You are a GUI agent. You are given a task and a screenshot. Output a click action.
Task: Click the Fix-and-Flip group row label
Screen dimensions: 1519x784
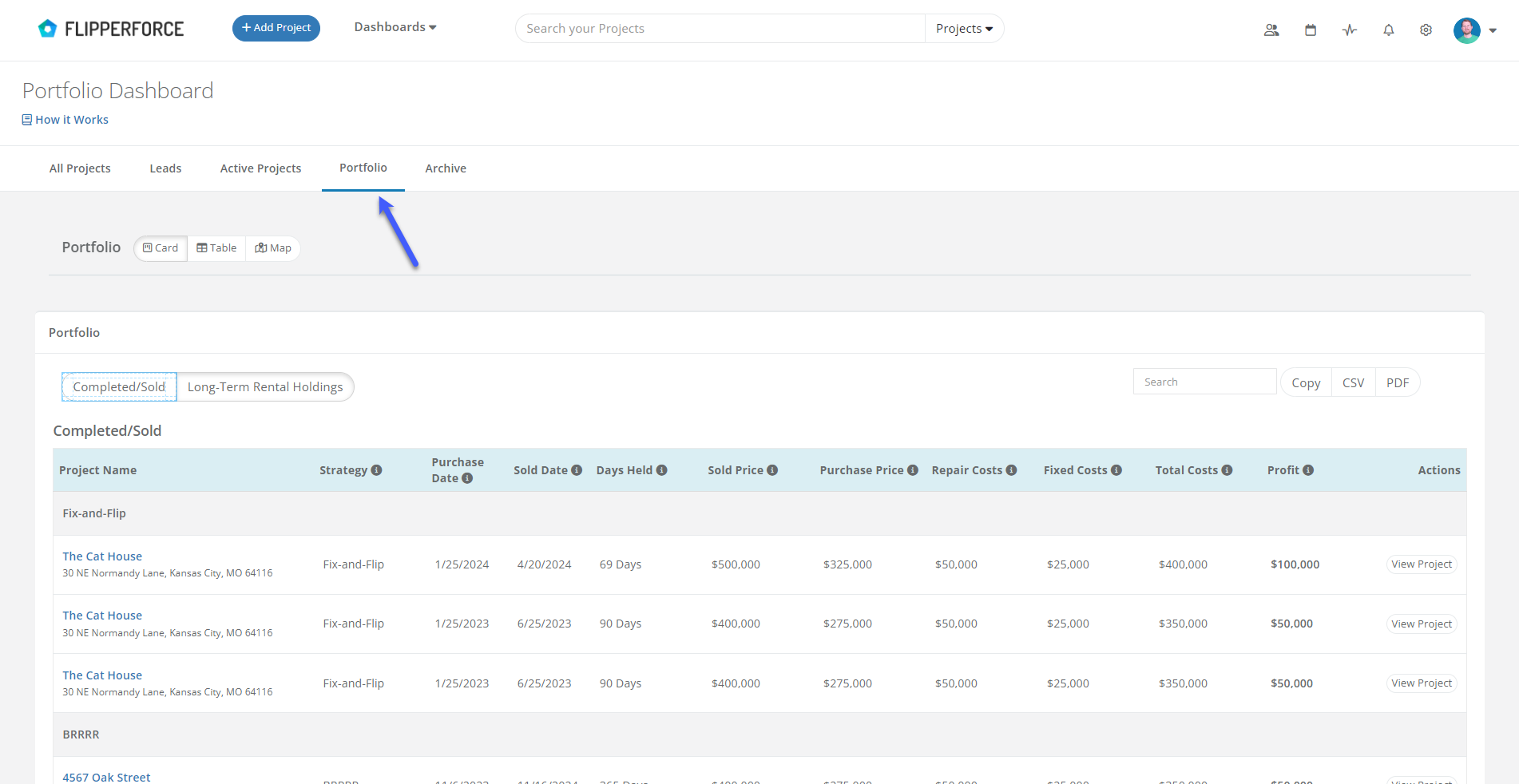pyautogui.click(x=94, y=513)
